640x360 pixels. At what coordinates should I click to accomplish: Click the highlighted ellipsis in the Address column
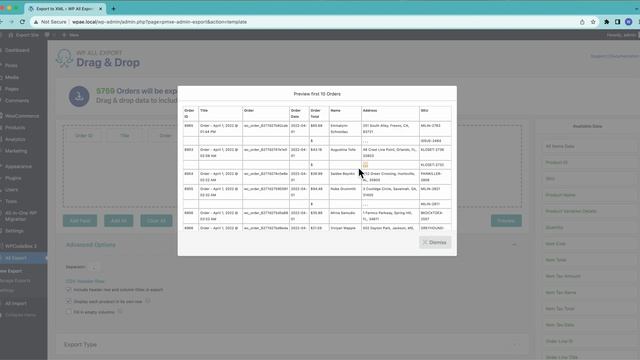click(365, 164)
